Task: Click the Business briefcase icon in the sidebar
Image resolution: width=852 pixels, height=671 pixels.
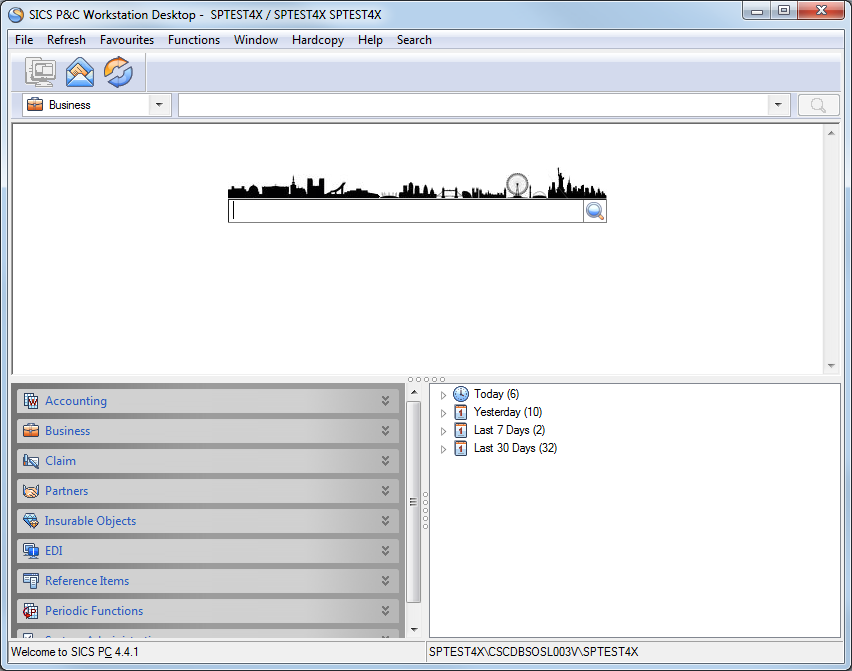Action: (30, 430)
